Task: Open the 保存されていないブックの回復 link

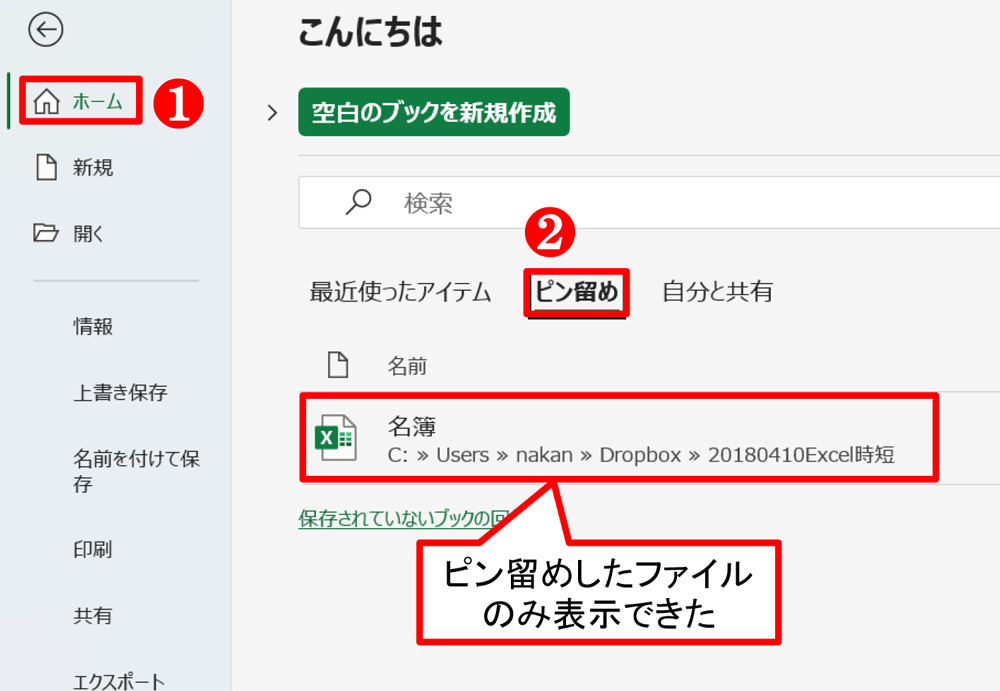Action: 404,518
